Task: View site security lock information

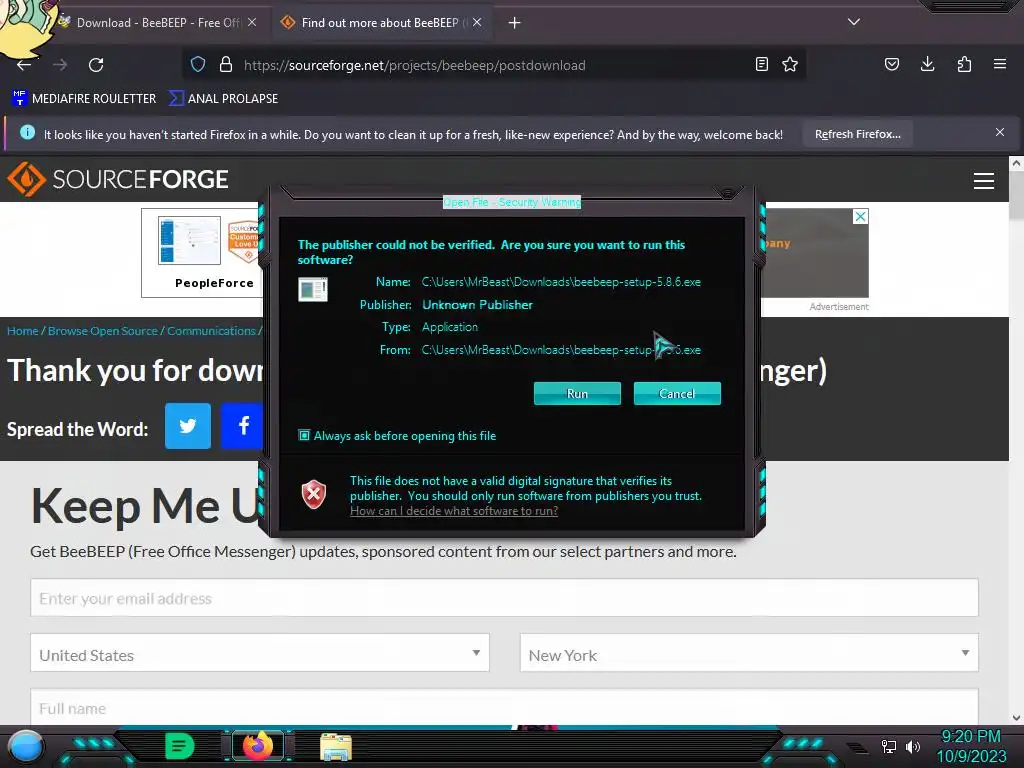Action: coord(226,65)
